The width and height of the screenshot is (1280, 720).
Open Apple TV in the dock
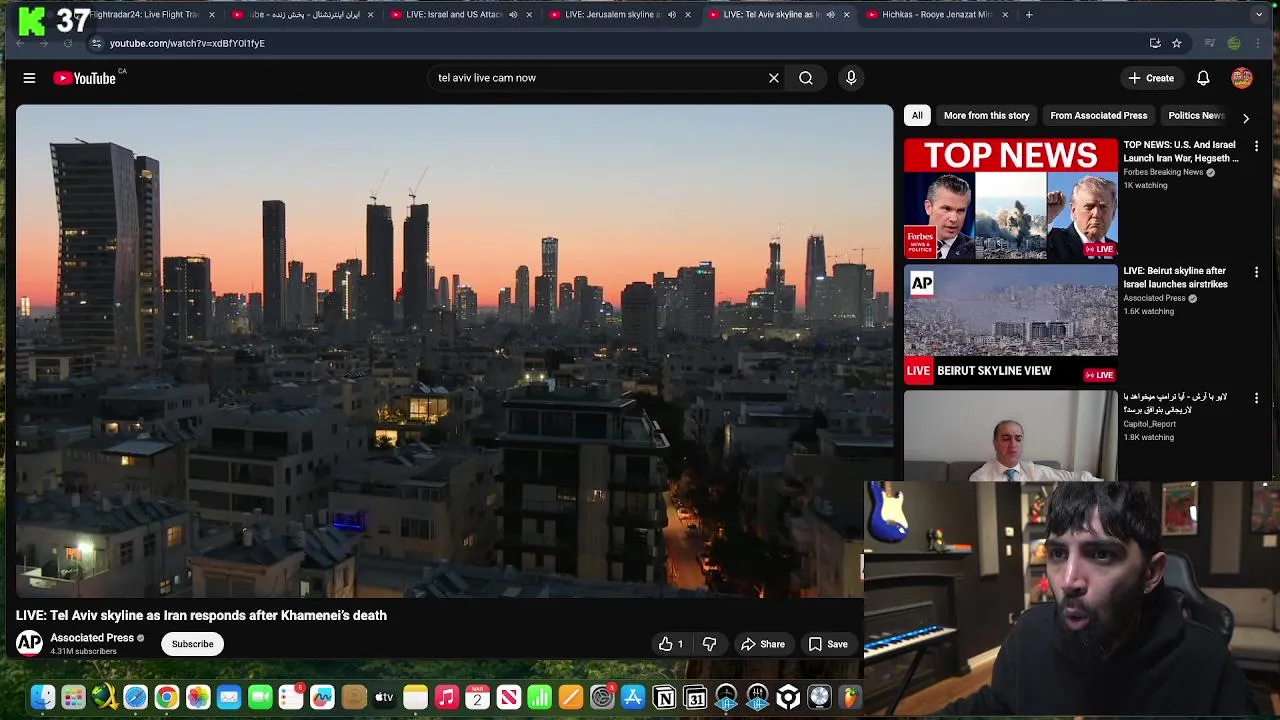pyautogui.click(x=384, y=697)
